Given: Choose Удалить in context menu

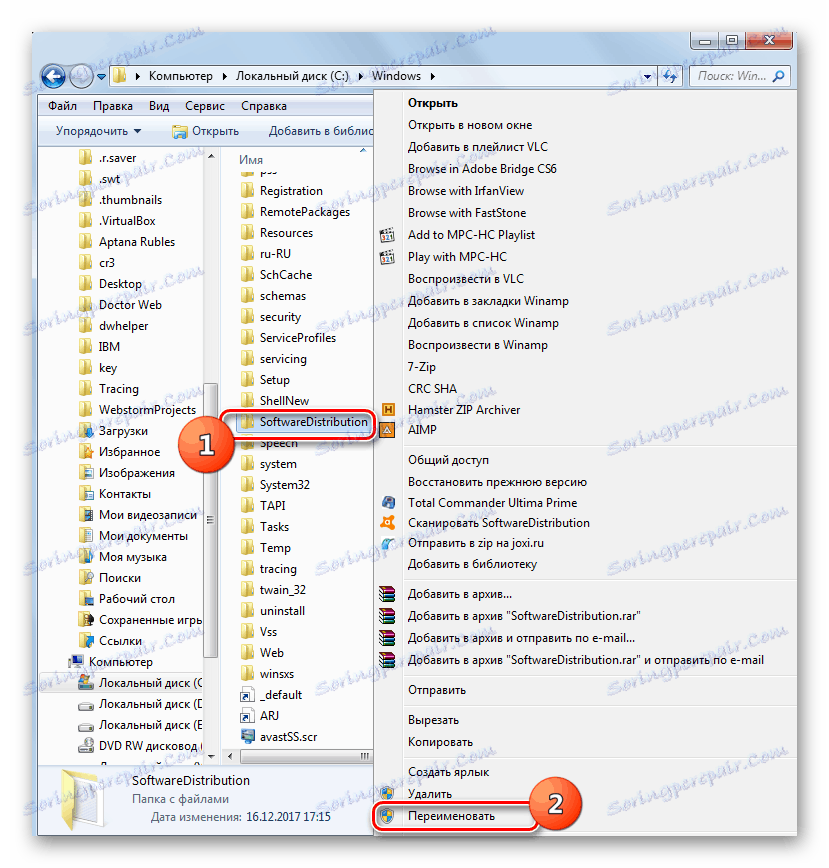Looking at the screenshot, I should 430,794.
